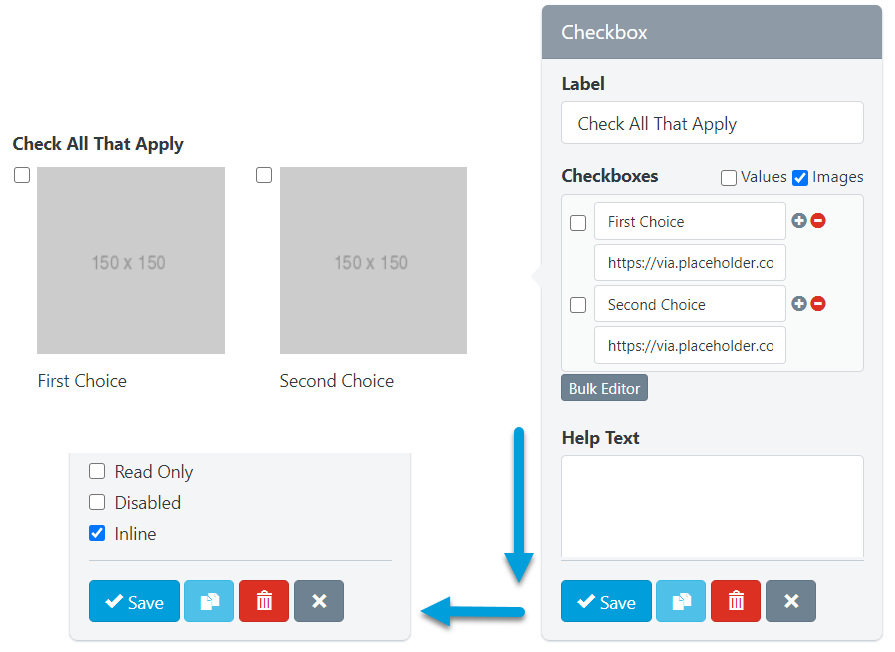Click the copy icon below the Inline option
This screenshot has height=652, width=895.
(x=209, y=601)
